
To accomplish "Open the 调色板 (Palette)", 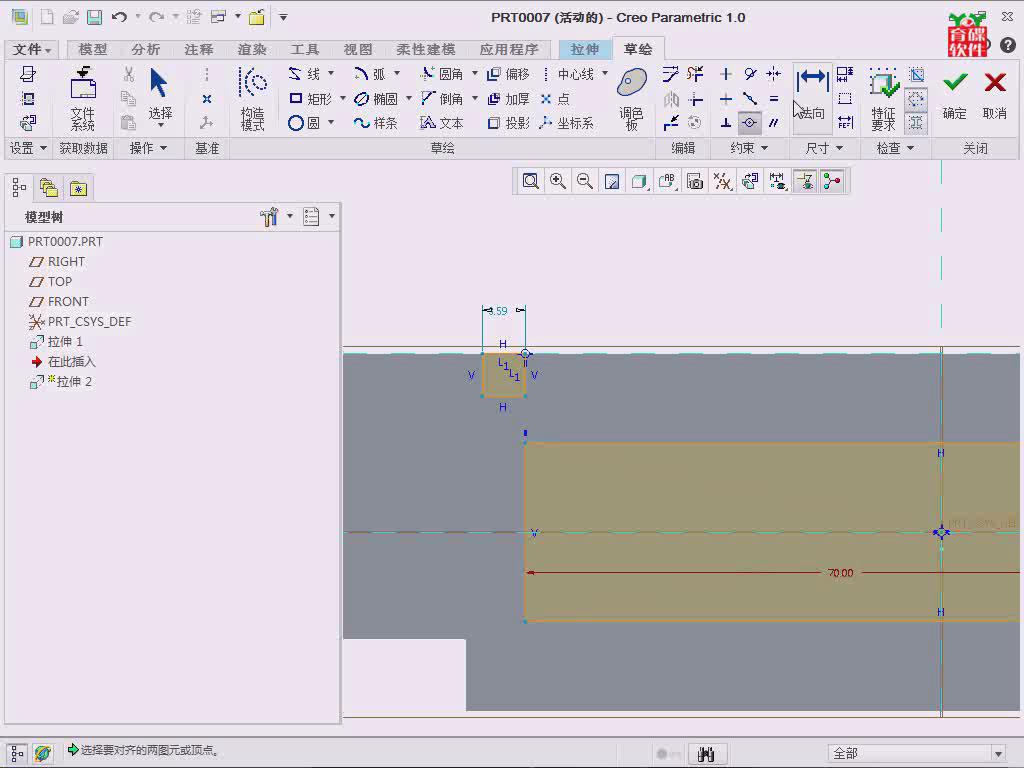I will point(632,99).
